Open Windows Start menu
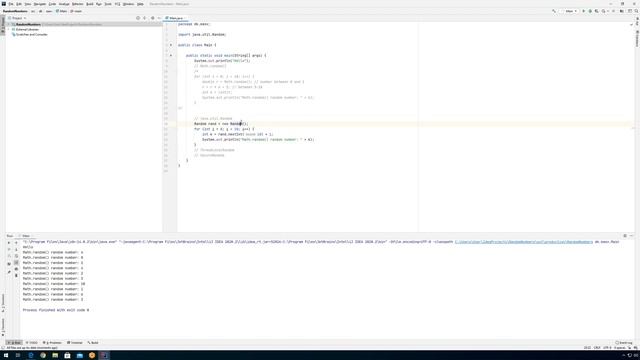Image resolution: width=640 pixels, height=360 pixels. coord(6,356)
